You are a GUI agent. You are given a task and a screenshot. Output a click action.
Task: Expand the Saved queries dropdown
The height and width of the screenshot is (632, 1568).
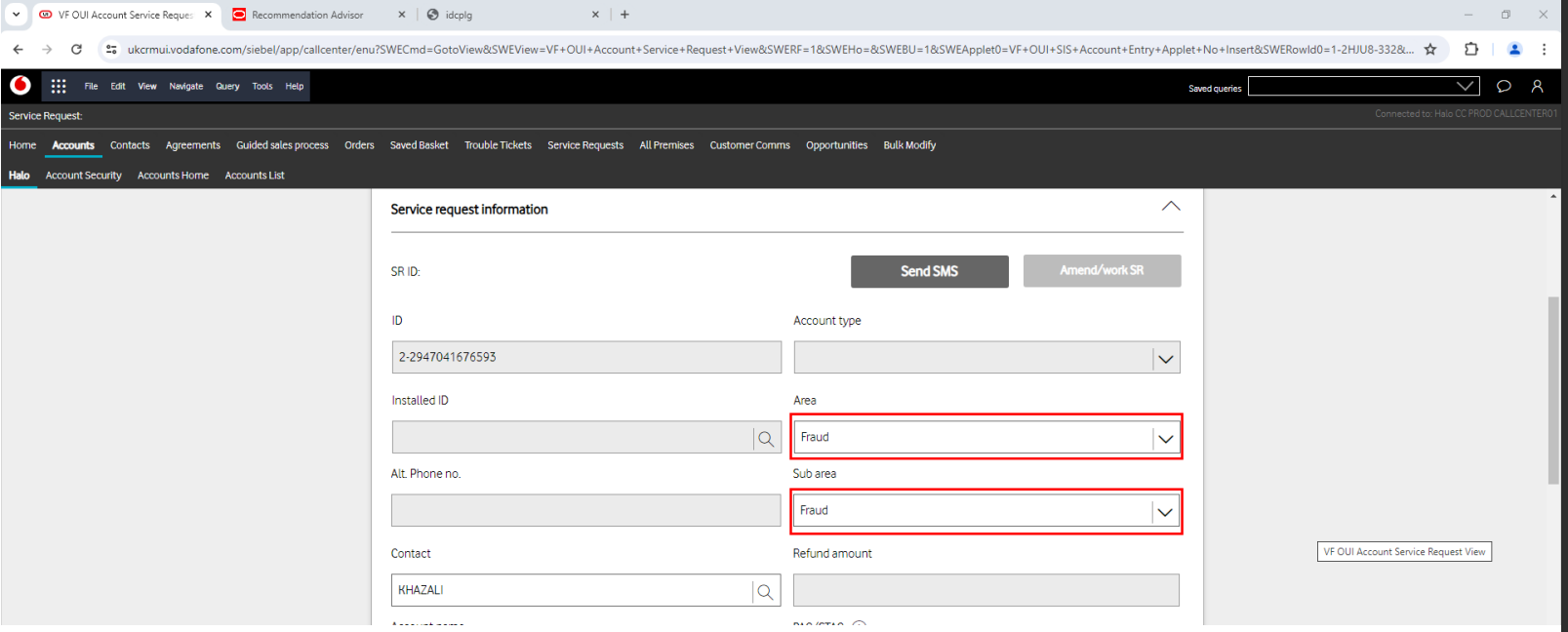1465,86
